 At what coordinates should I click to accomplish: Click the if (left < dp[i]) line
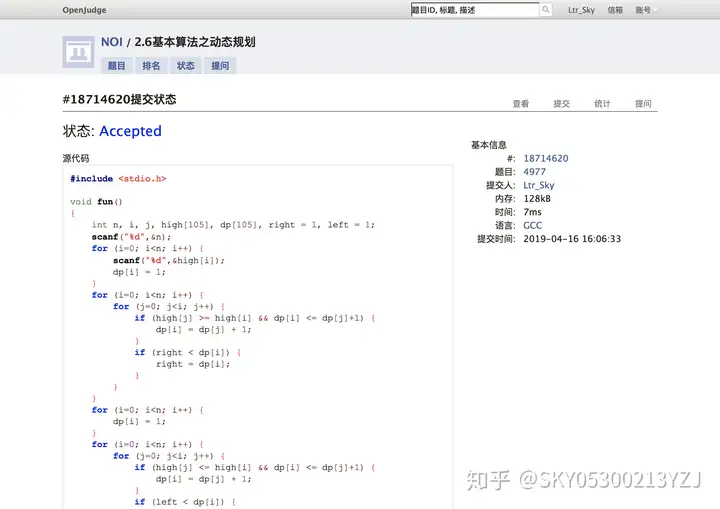pyautogui.click(x=185, y=502)
